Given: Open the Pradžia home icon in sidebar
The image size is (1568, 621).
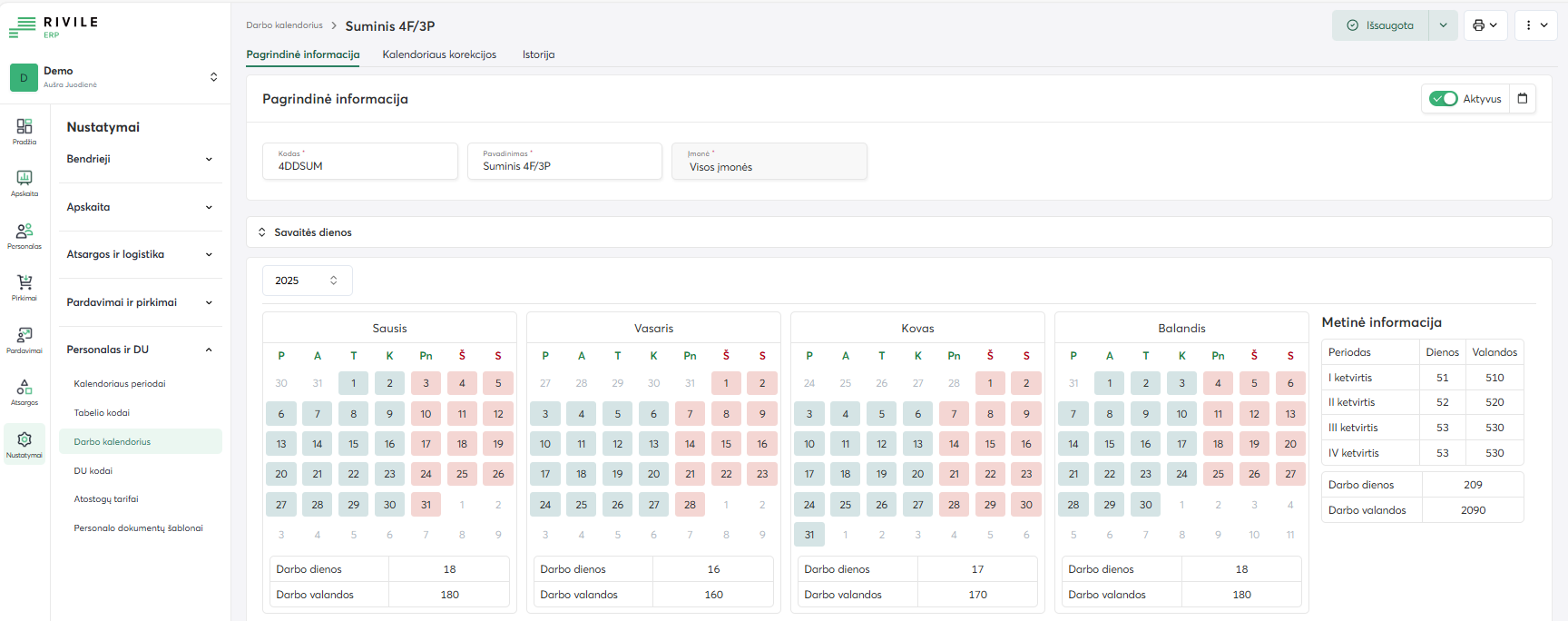Looking at the screenshot, I should 24,131.
